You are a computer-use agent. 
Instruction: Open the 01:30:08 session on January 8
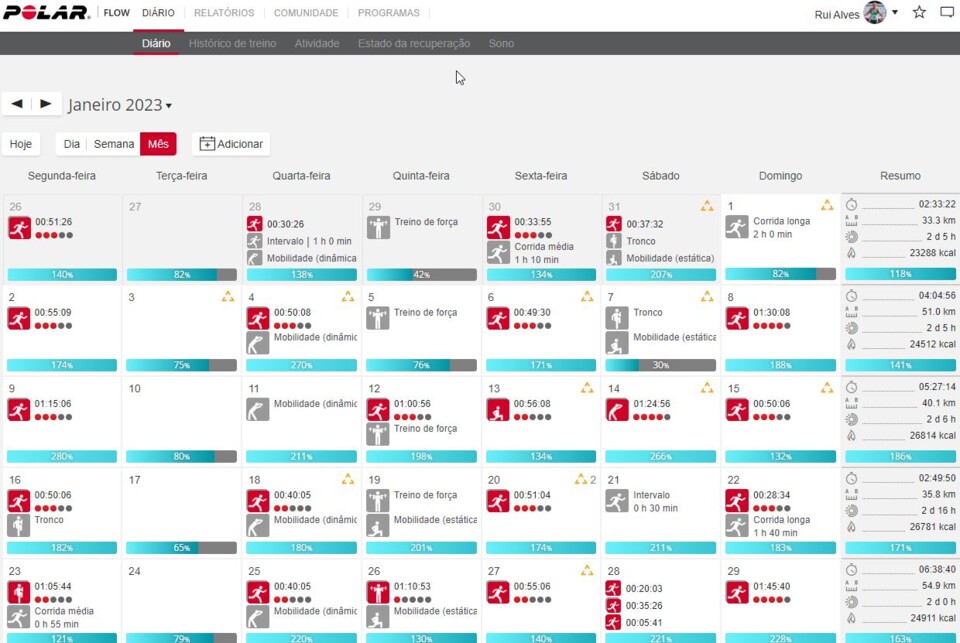[769, 312]
